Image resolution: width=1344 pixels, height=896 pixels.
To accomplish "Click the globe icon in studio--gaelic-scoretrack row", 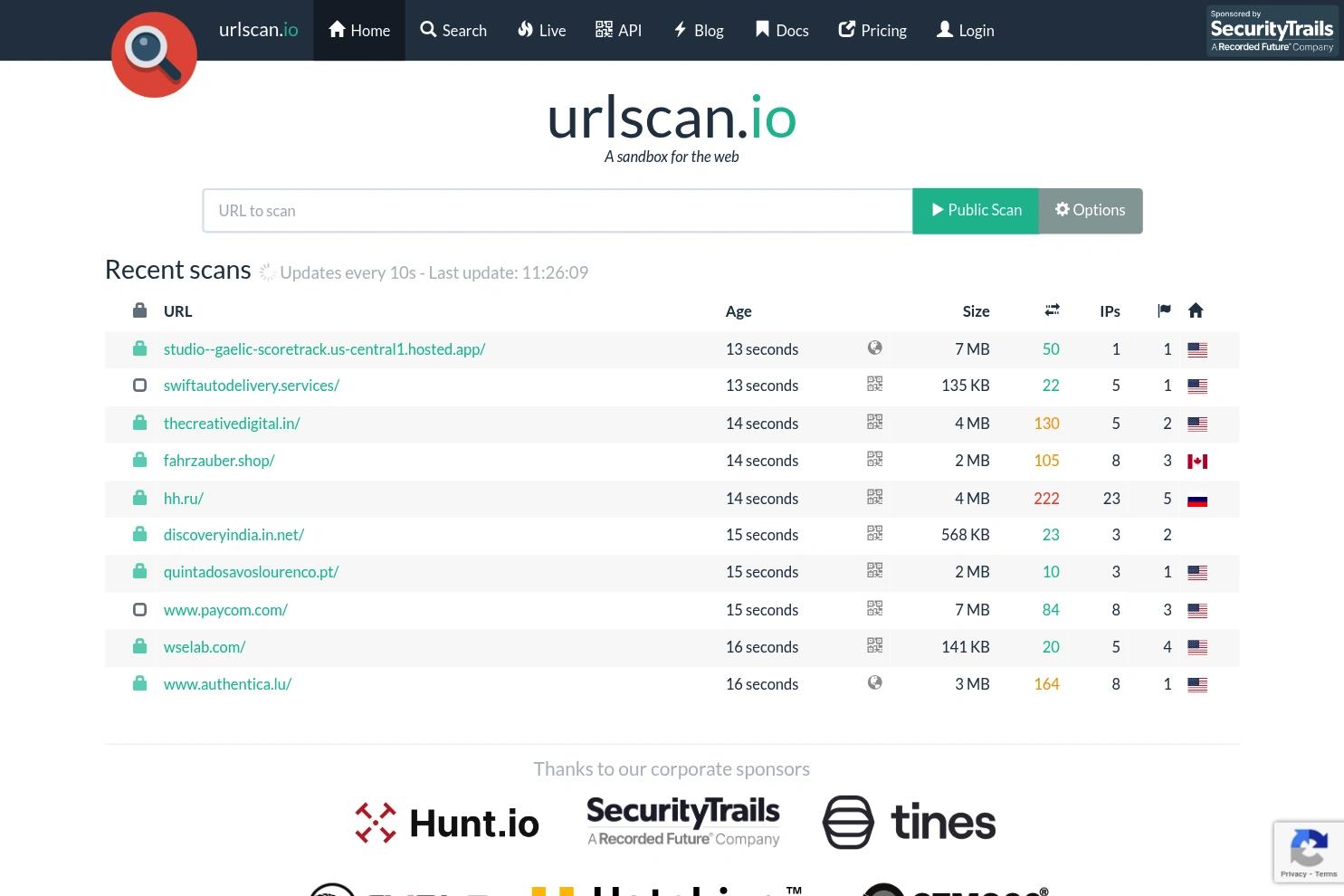I will pos(874,348).
